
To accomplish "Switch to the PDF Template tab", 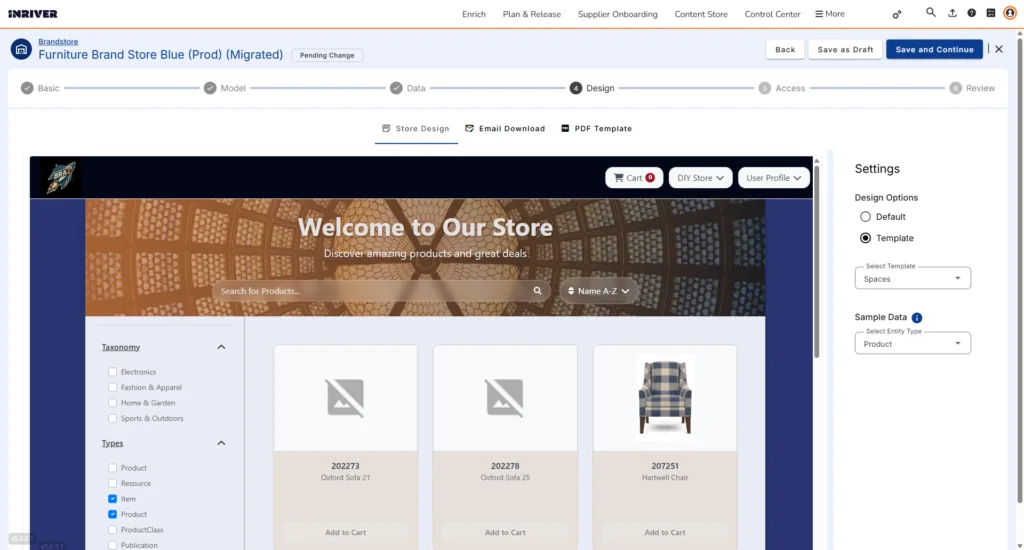I will click(x=597, y=129).
